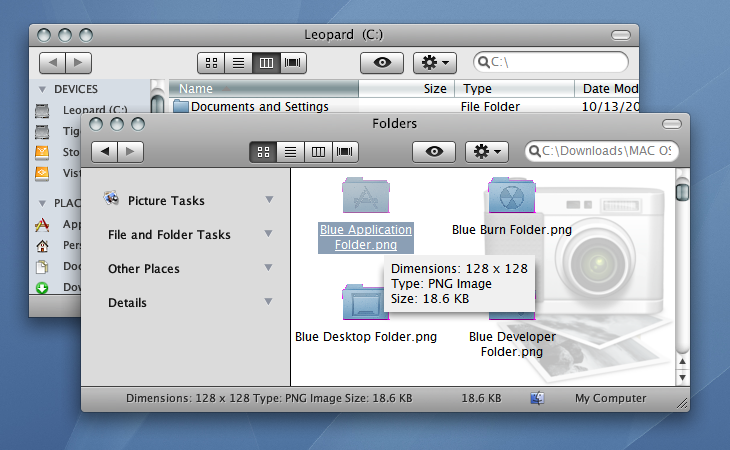Click the Picture Tasks icon
730x450 pixels.
pyautogui.click(x=111, y=199)
